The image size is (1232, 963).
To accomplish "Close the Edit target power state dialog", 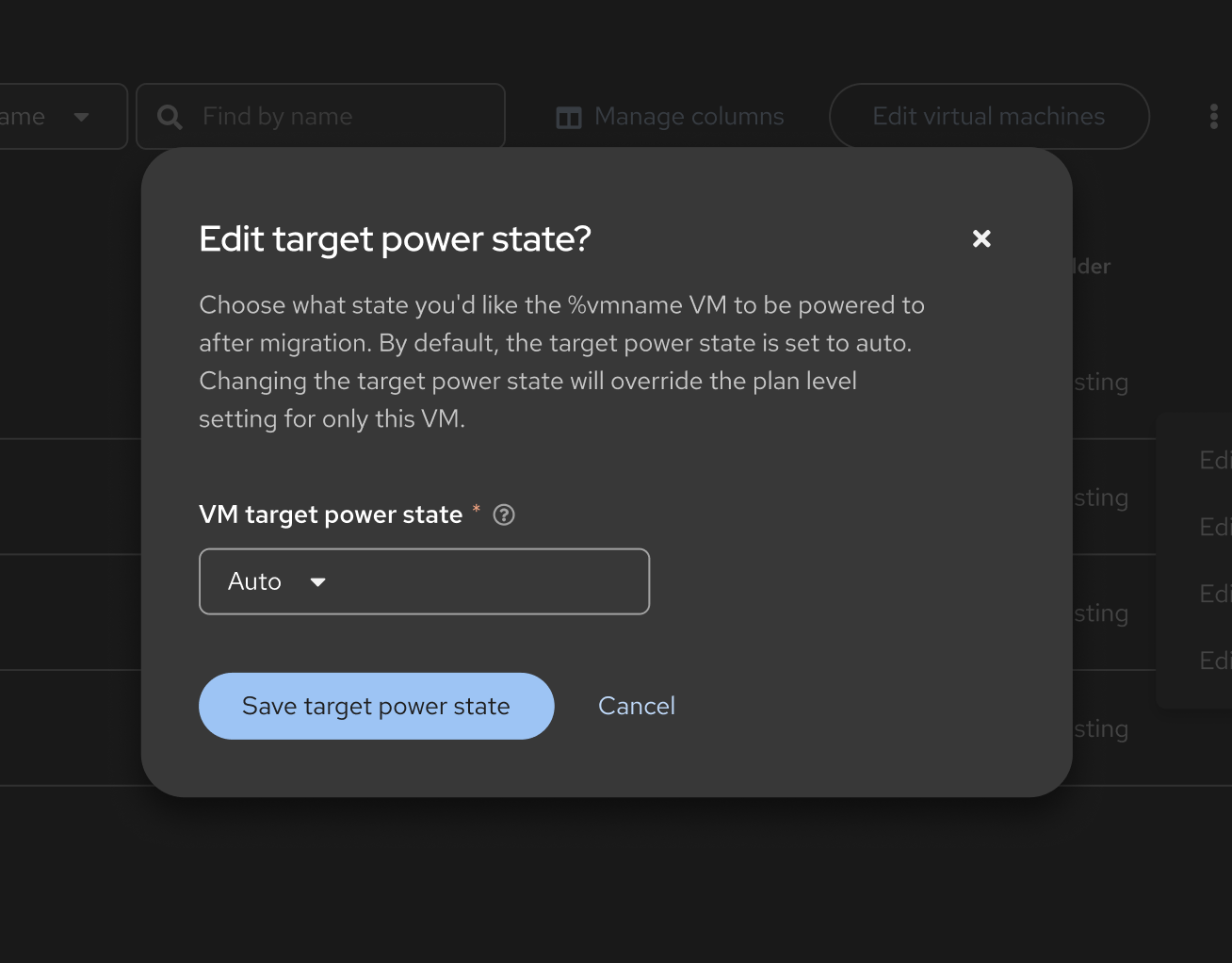I will (981, 238).
